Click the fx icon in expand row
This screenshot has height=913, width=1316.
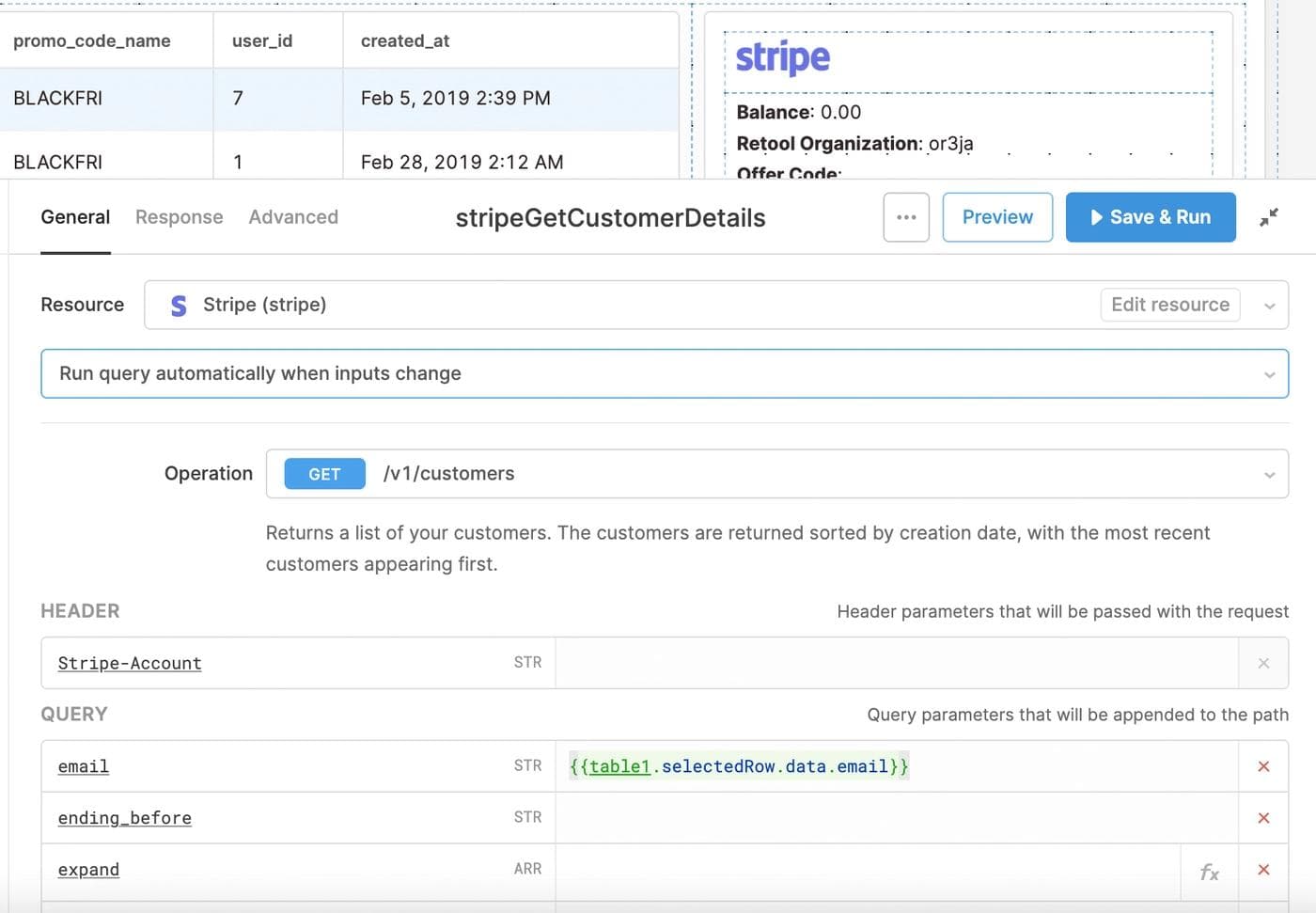[1209, 872]
